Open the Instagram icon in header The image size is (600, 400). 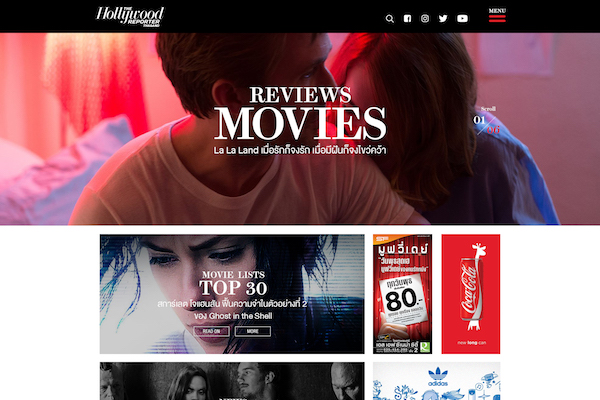[x=425, y=18]
